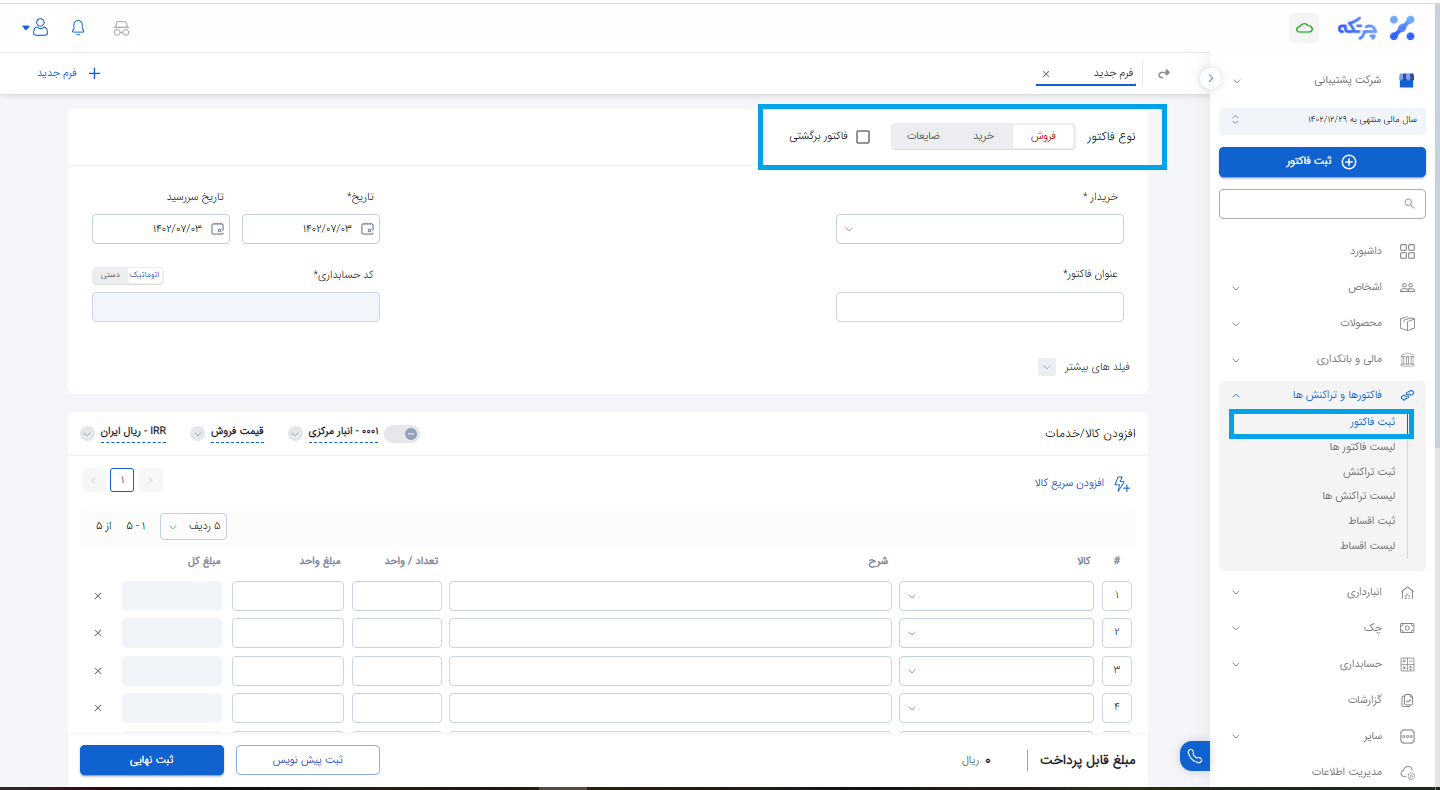
Task: Toggle the انبار مرکزی warehouse switch
Action: pyautogui.click(x=405, y=433)
